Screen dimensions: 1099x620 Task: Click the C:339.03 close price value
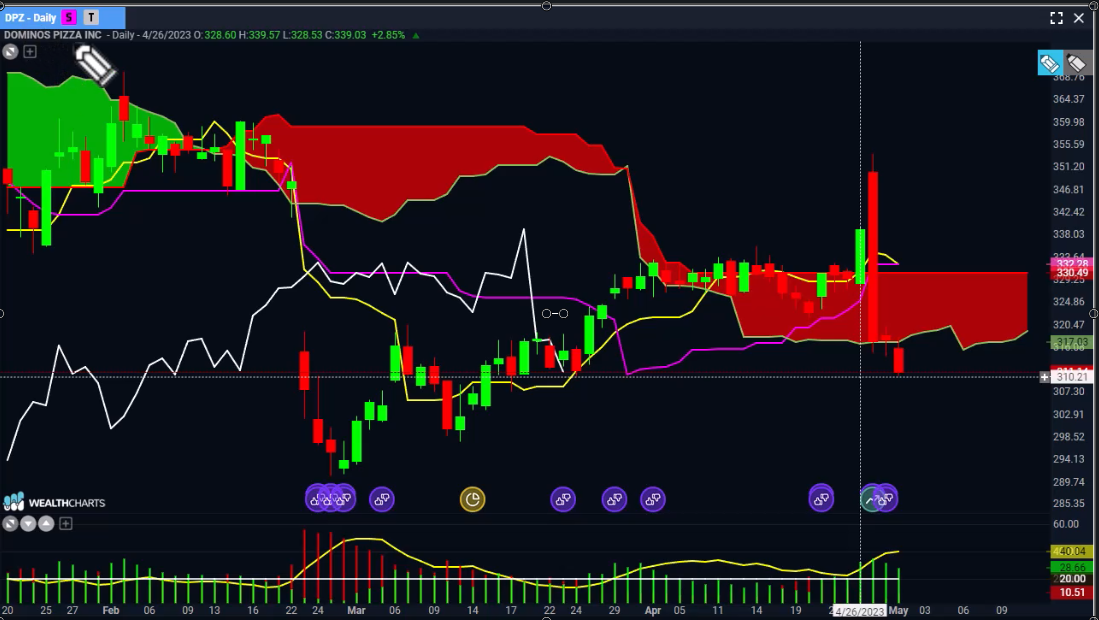[346, 35]
